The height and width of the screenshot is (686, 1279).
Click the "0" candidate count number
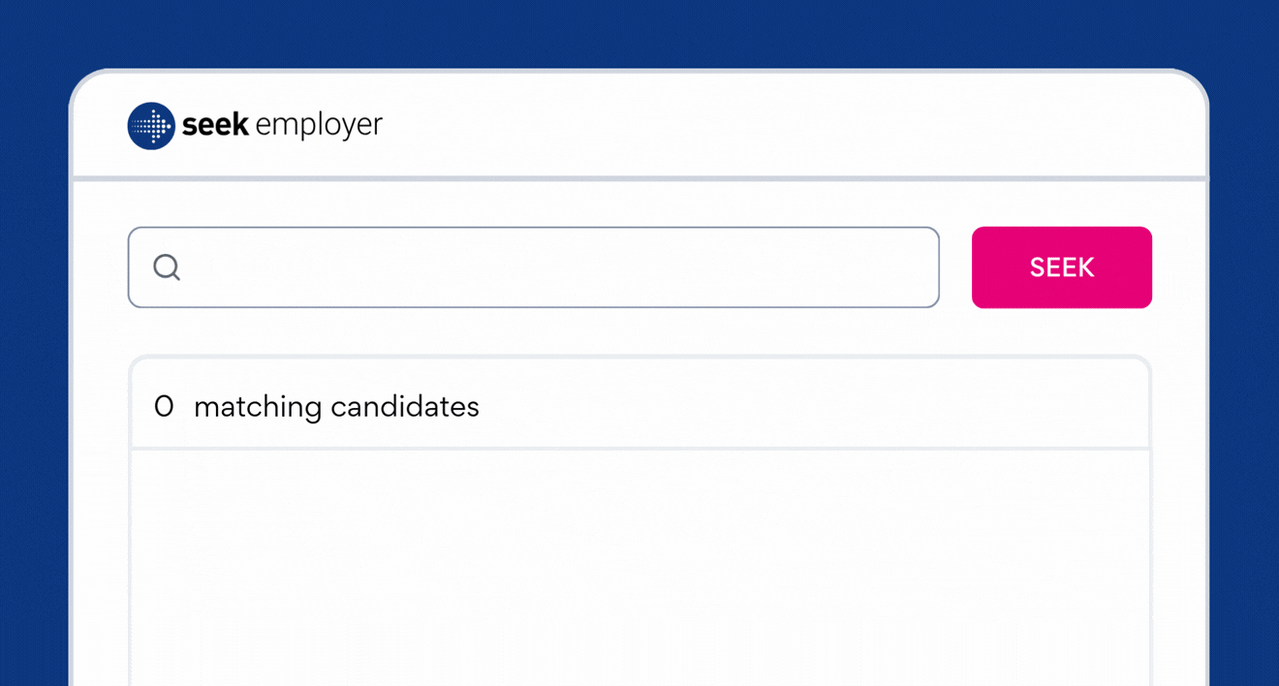tap(164, 407)
